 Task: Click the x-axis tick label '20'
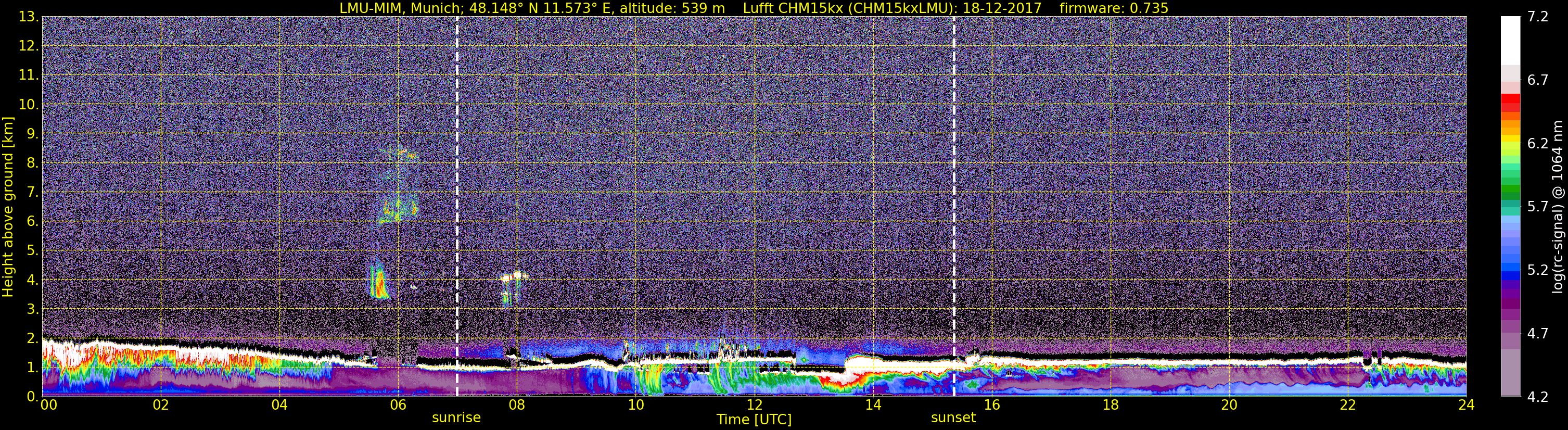tap(1229, 406)
